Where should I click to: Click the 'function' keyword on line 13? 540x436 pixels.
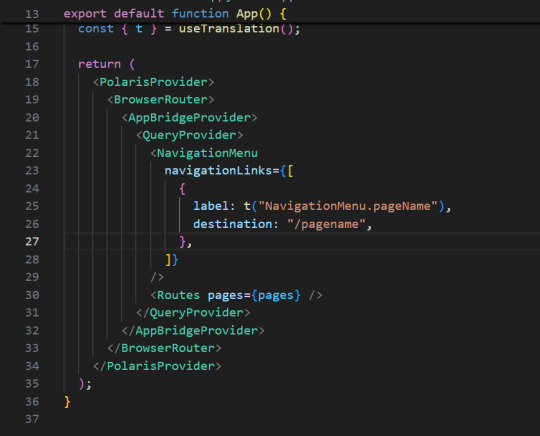point(200,14)
